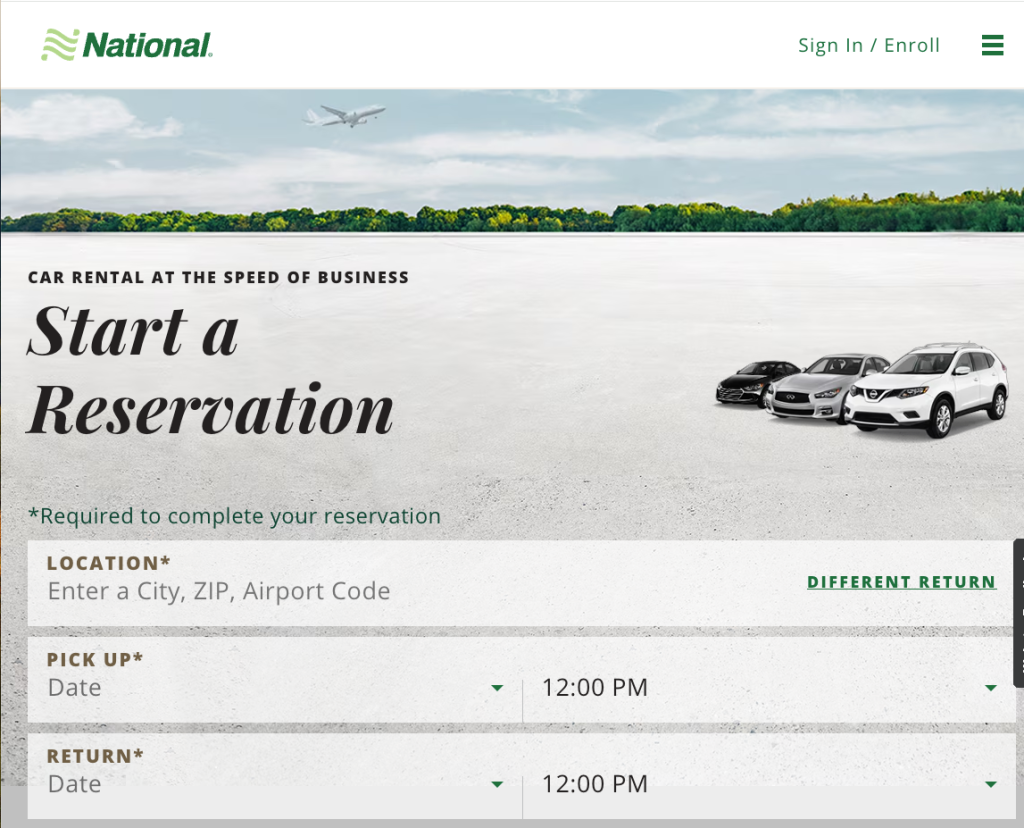
Task: Click the National logo
Action: [126, 45]
